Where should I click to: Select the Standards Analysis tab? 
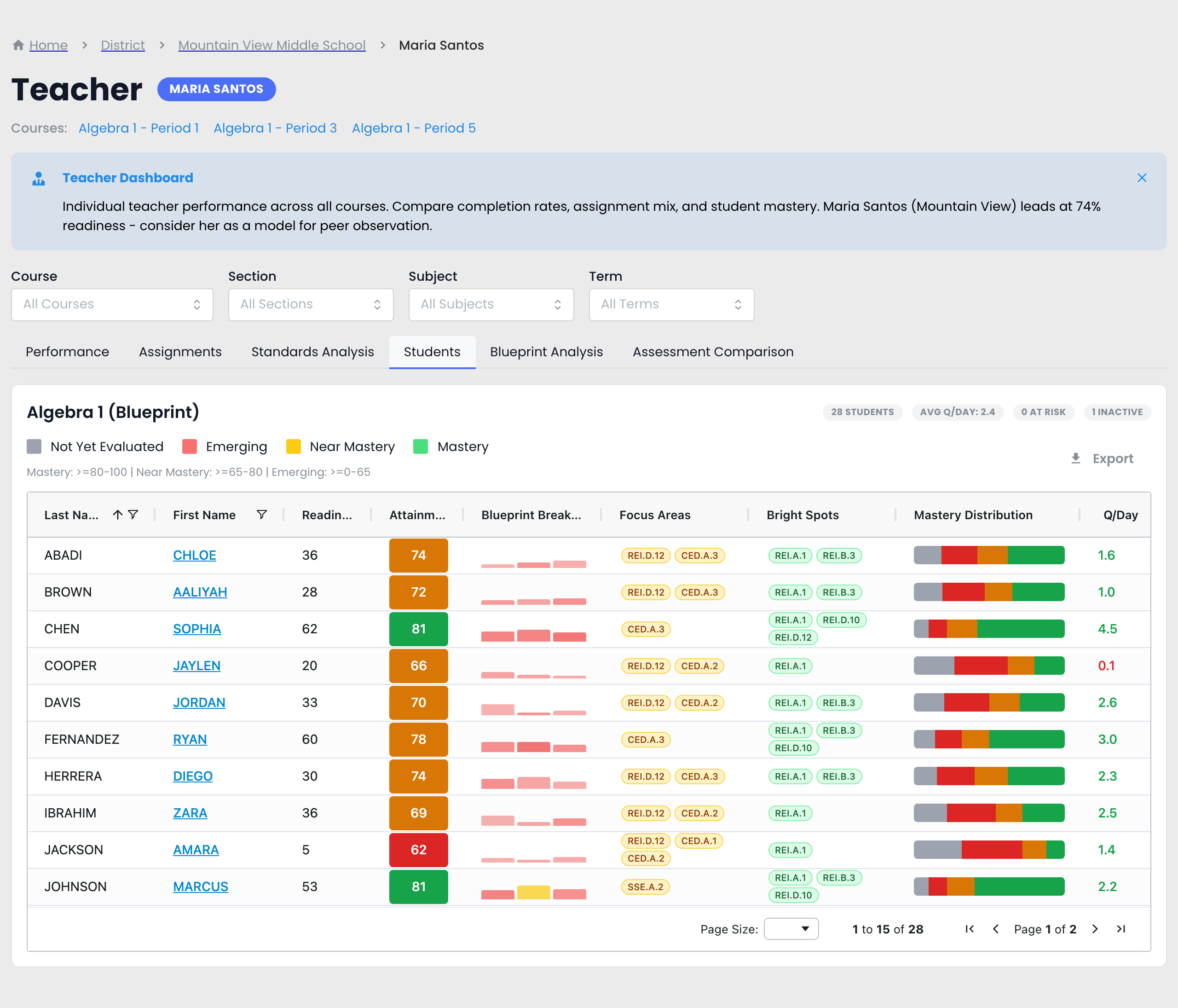coord(313,352)
